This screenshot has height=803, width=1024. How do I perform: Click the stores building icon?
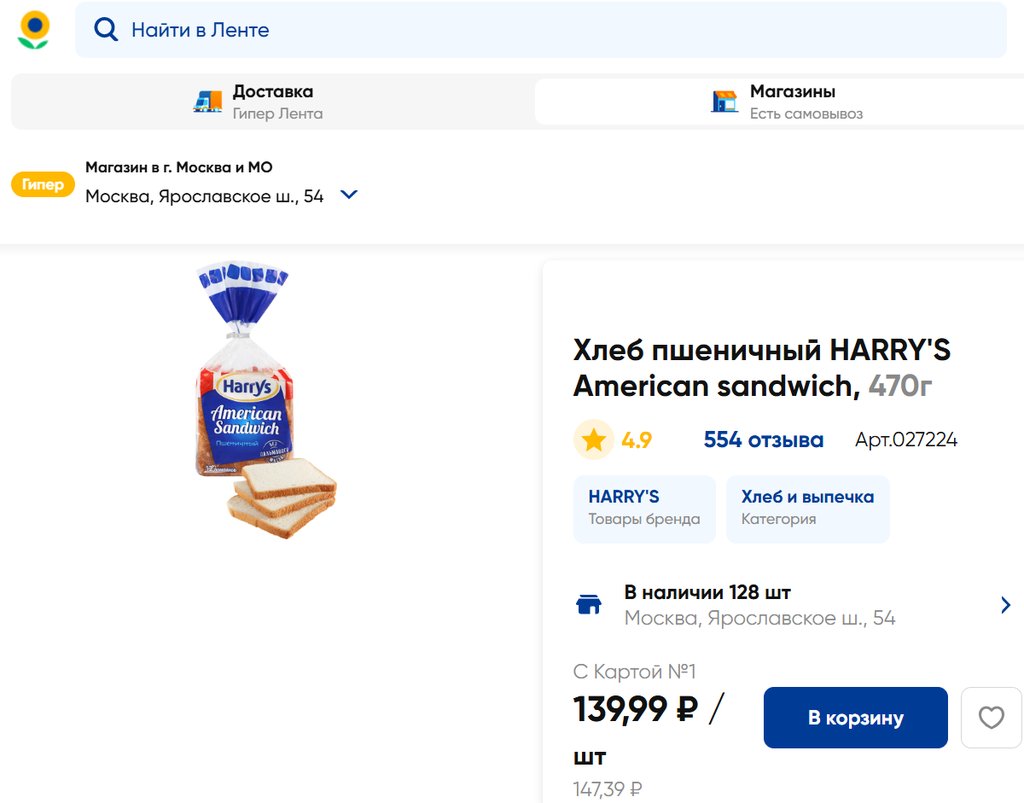724,101
